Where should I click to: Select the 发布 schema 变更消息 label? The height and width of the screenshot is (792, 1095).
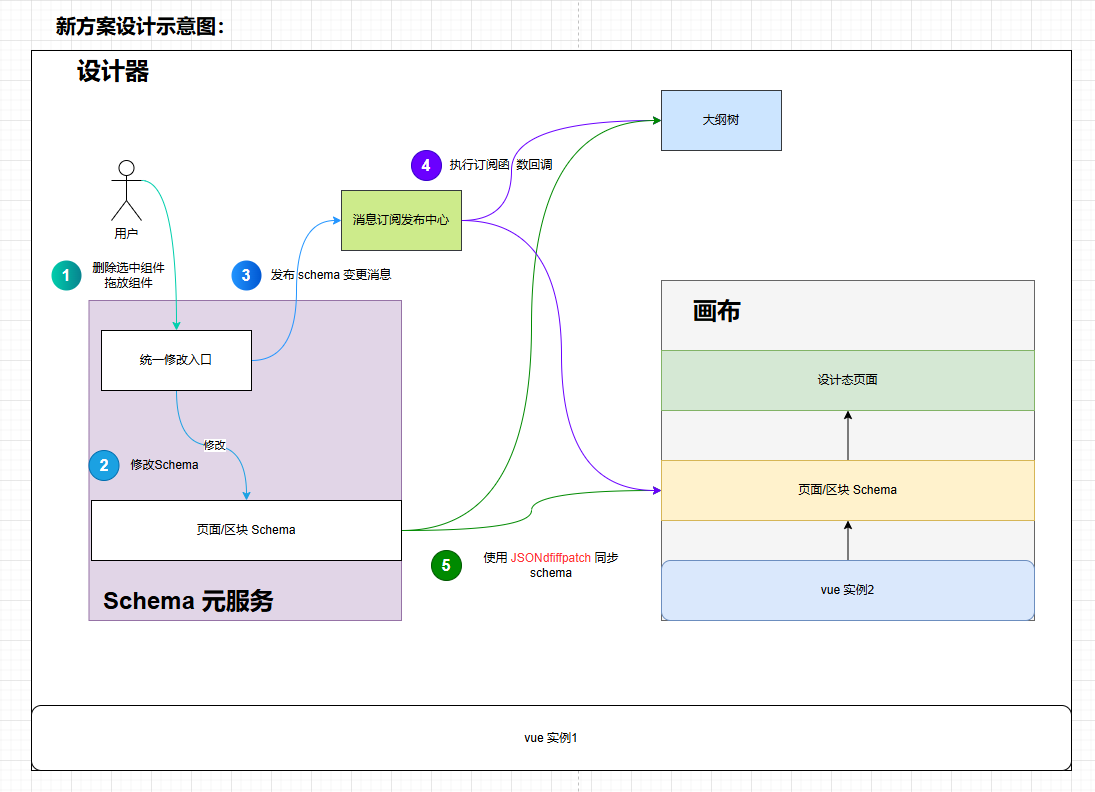coord(331,274)
